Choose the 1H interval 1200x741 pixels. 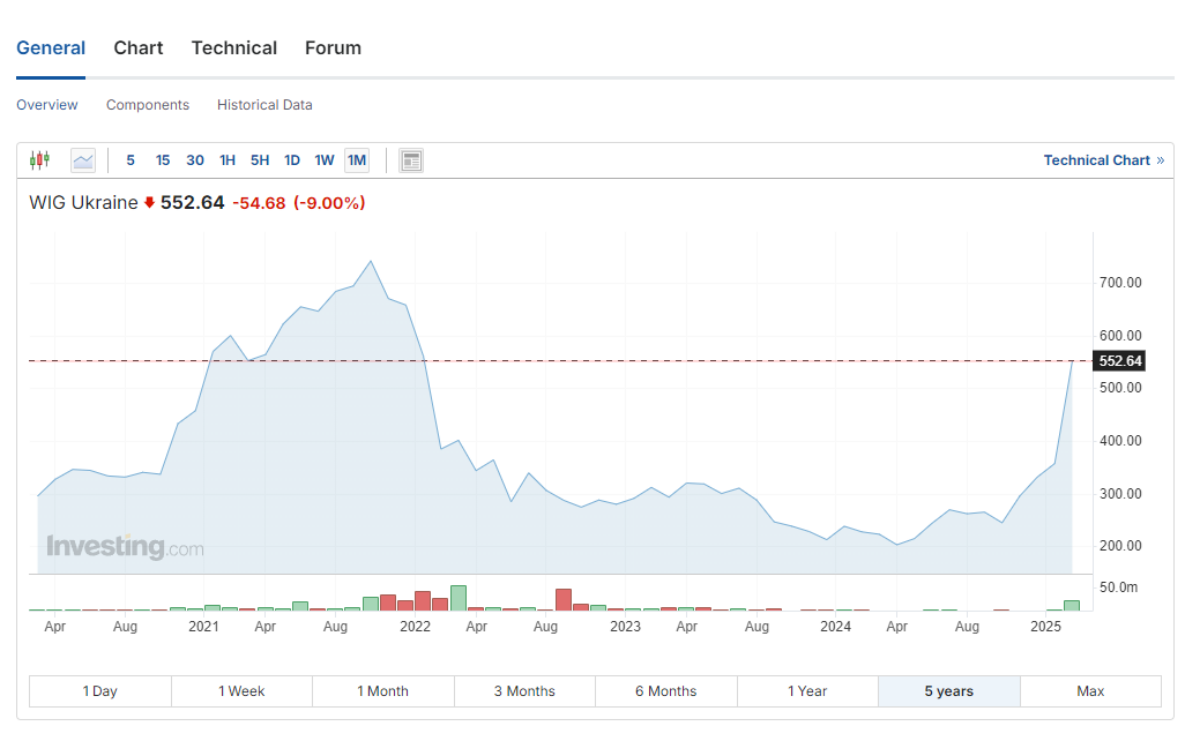[x=227, y=160]
